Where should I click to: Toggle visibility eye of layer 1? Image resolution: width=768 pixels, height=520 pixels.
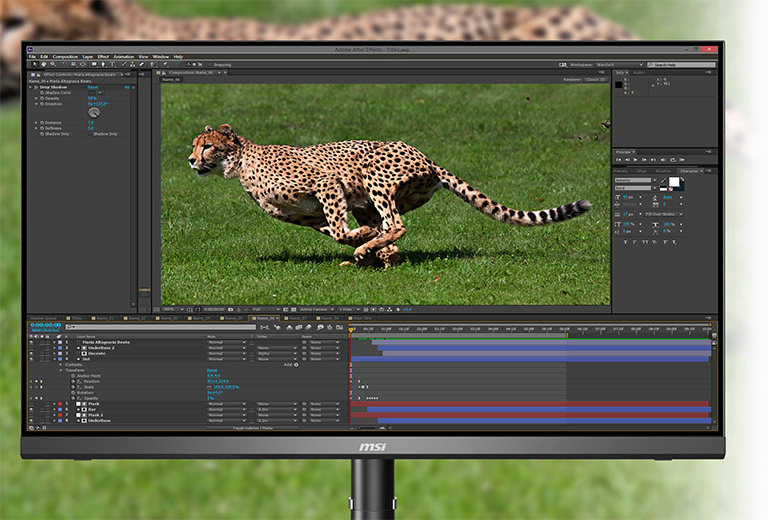32,342
